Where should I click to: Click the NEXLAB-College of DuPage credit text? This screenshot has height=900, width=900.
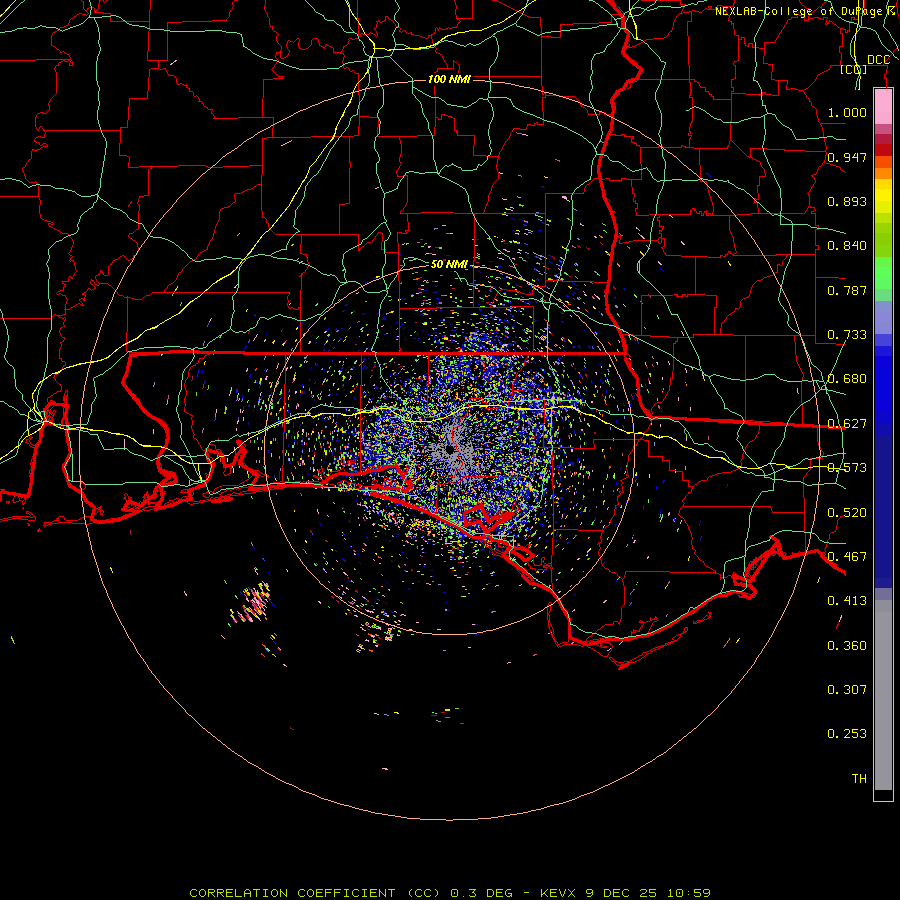[807, 11]
